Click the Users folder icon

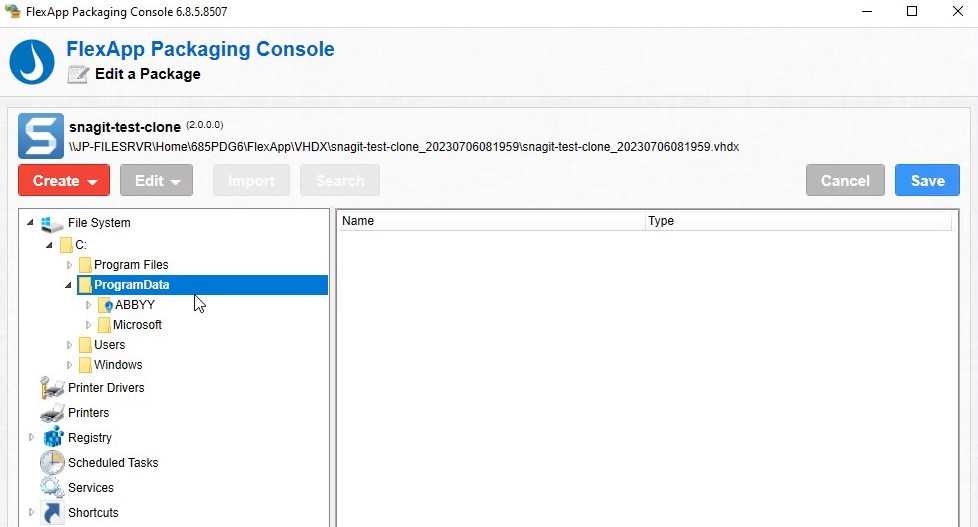point(85,344)
